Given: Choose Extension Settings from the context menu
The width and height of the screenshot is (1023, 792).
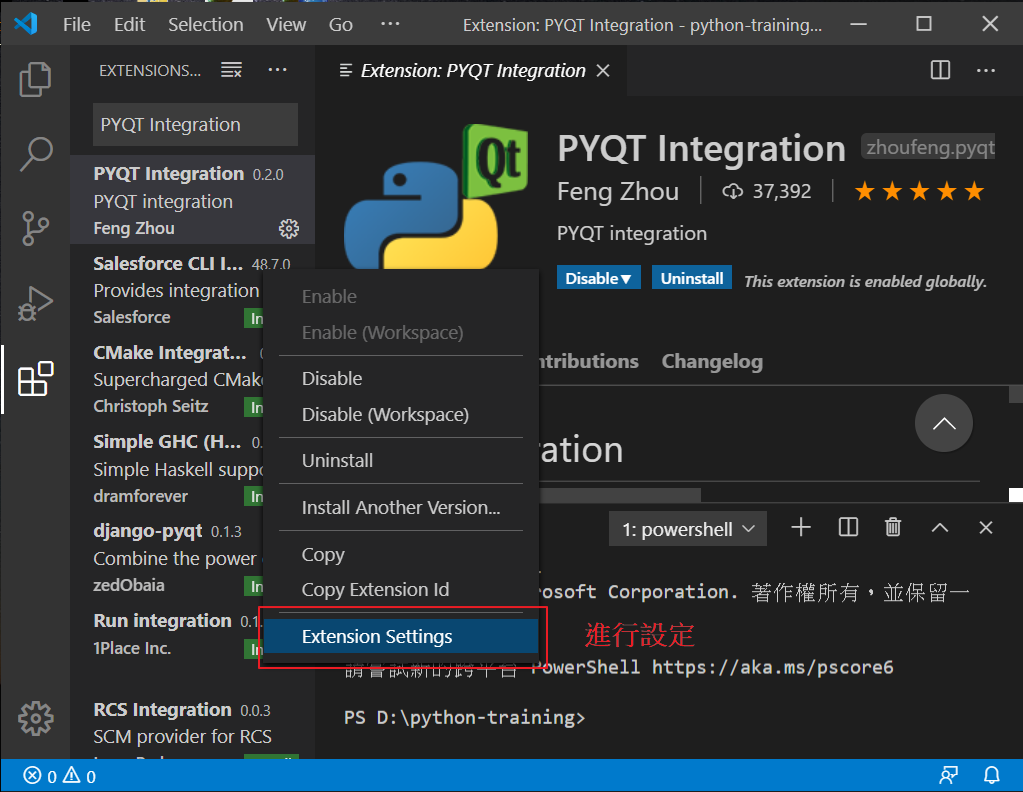Looking at the screenshot, I should pos(377,636).
